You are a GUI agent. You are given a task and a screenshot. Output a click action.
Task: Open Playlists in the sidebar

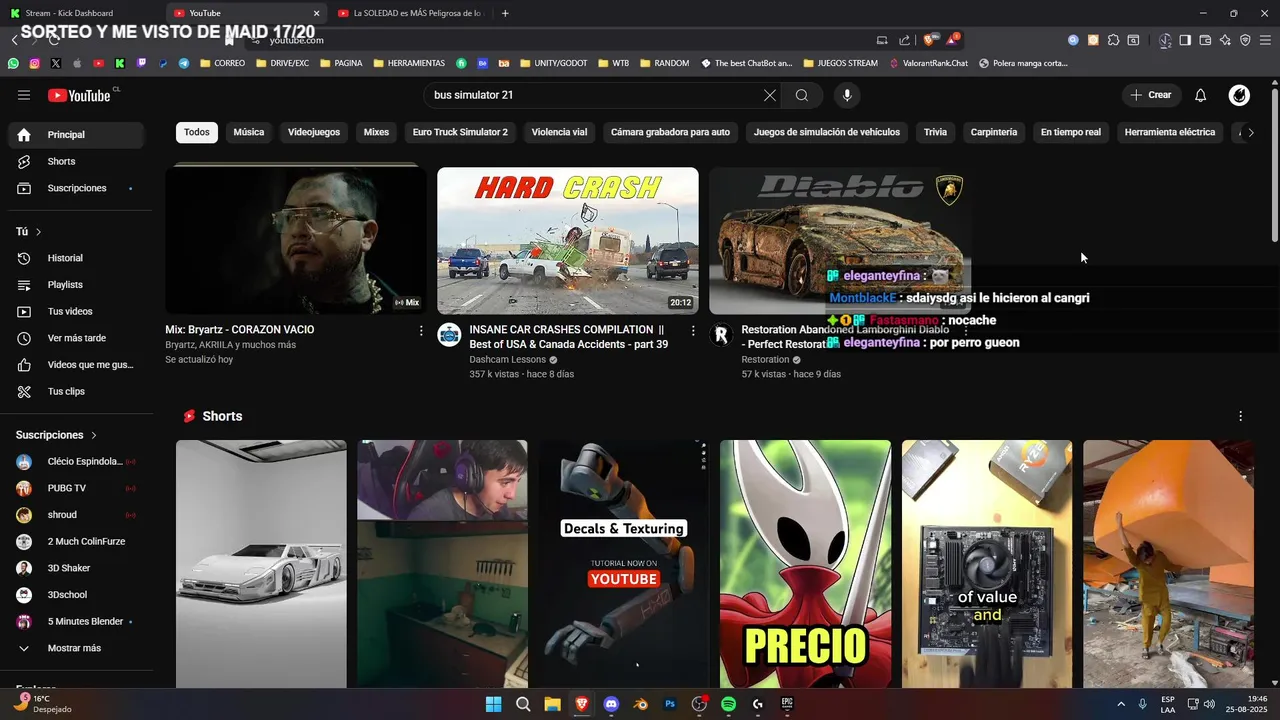pos(77,285)
